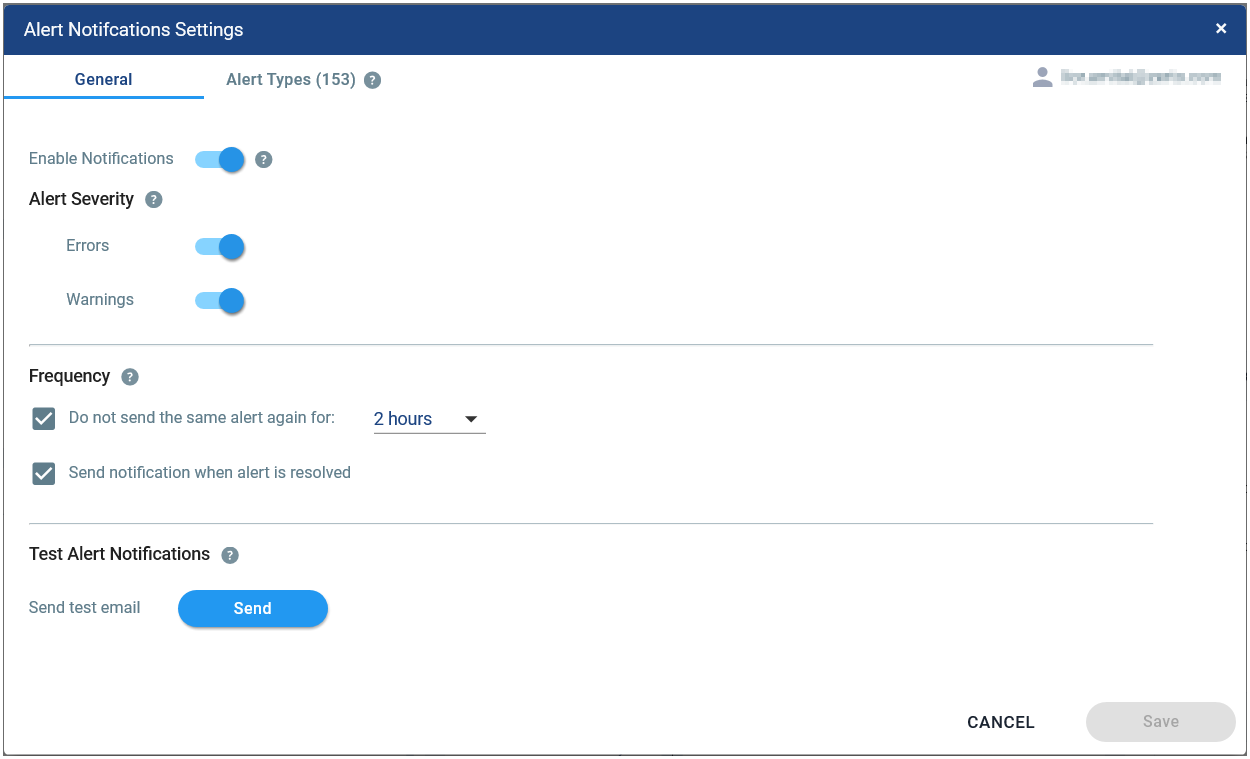Close the Alert Notifications Settings dialog

1221,29
